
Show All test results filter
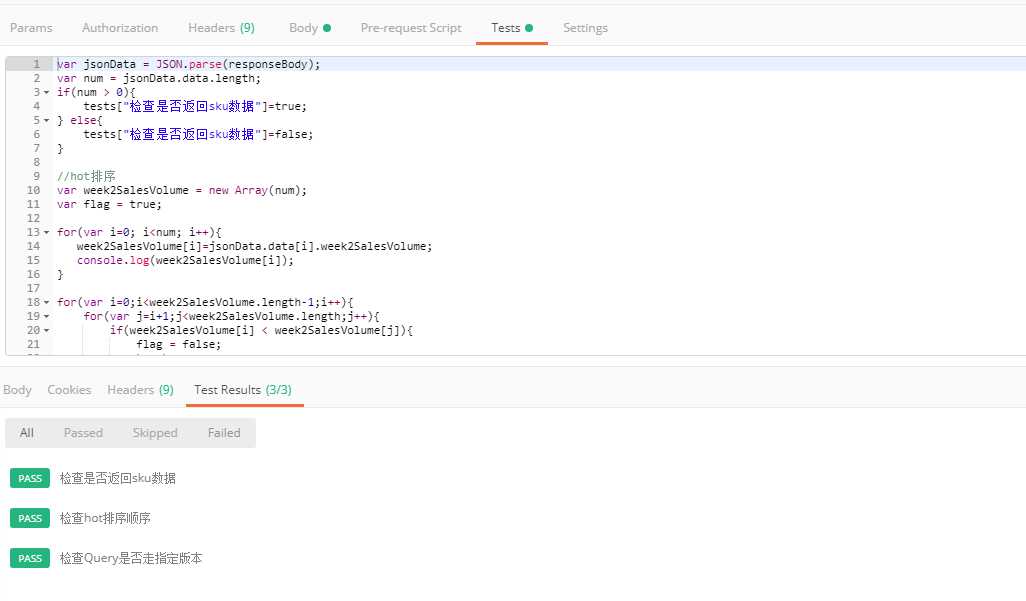coord(26,433)
